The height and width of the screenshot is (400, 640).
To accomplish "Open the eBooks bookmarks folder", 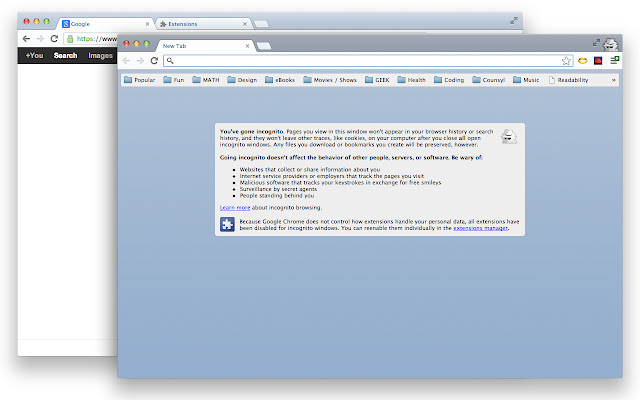I will [x=280, y=80].
